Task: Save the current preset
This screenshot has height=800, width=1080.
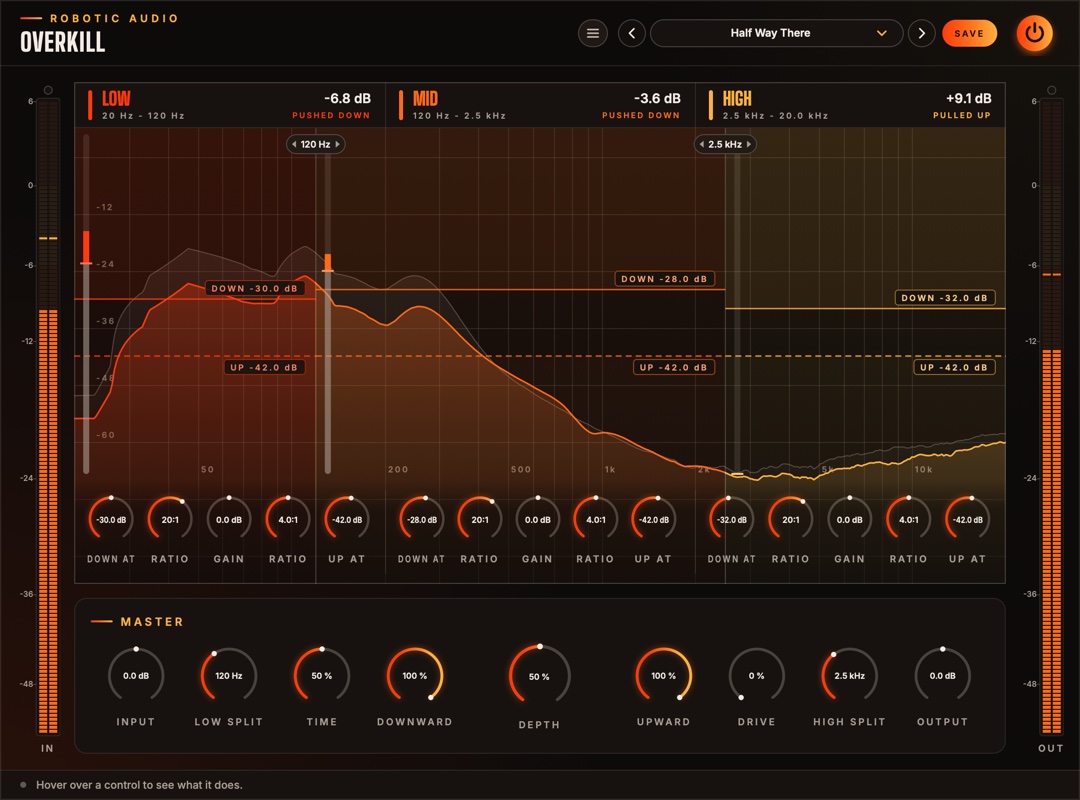Action: click(x=969, y=33)
